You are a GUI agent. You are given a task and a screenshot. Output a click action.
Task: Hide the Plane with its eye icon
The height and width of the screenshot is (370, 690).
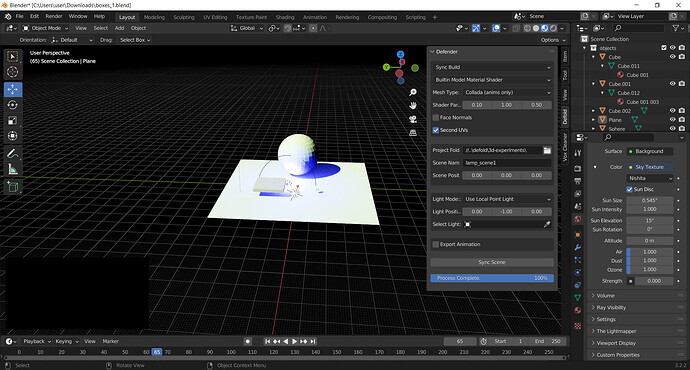click(672, 120)
